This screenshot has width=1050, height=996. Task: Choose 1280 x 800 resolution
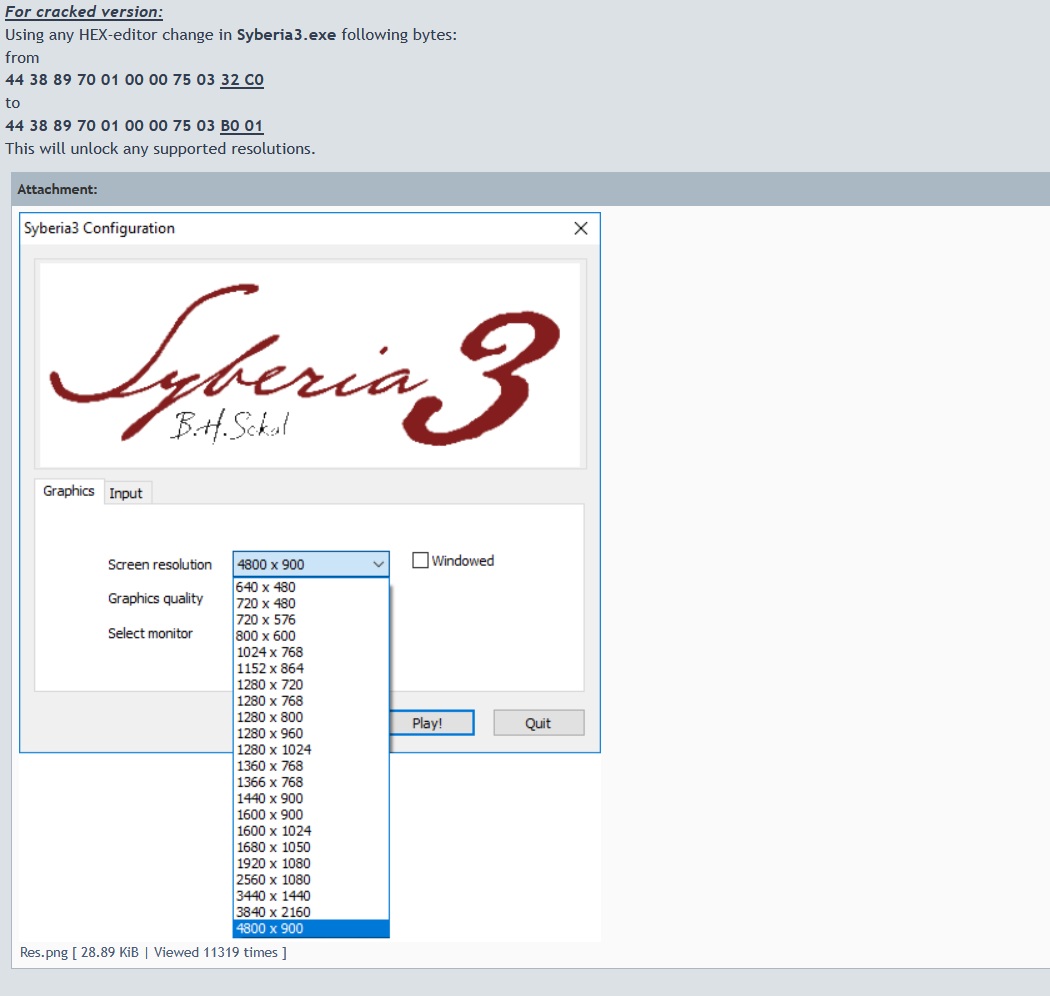(311, 717)
